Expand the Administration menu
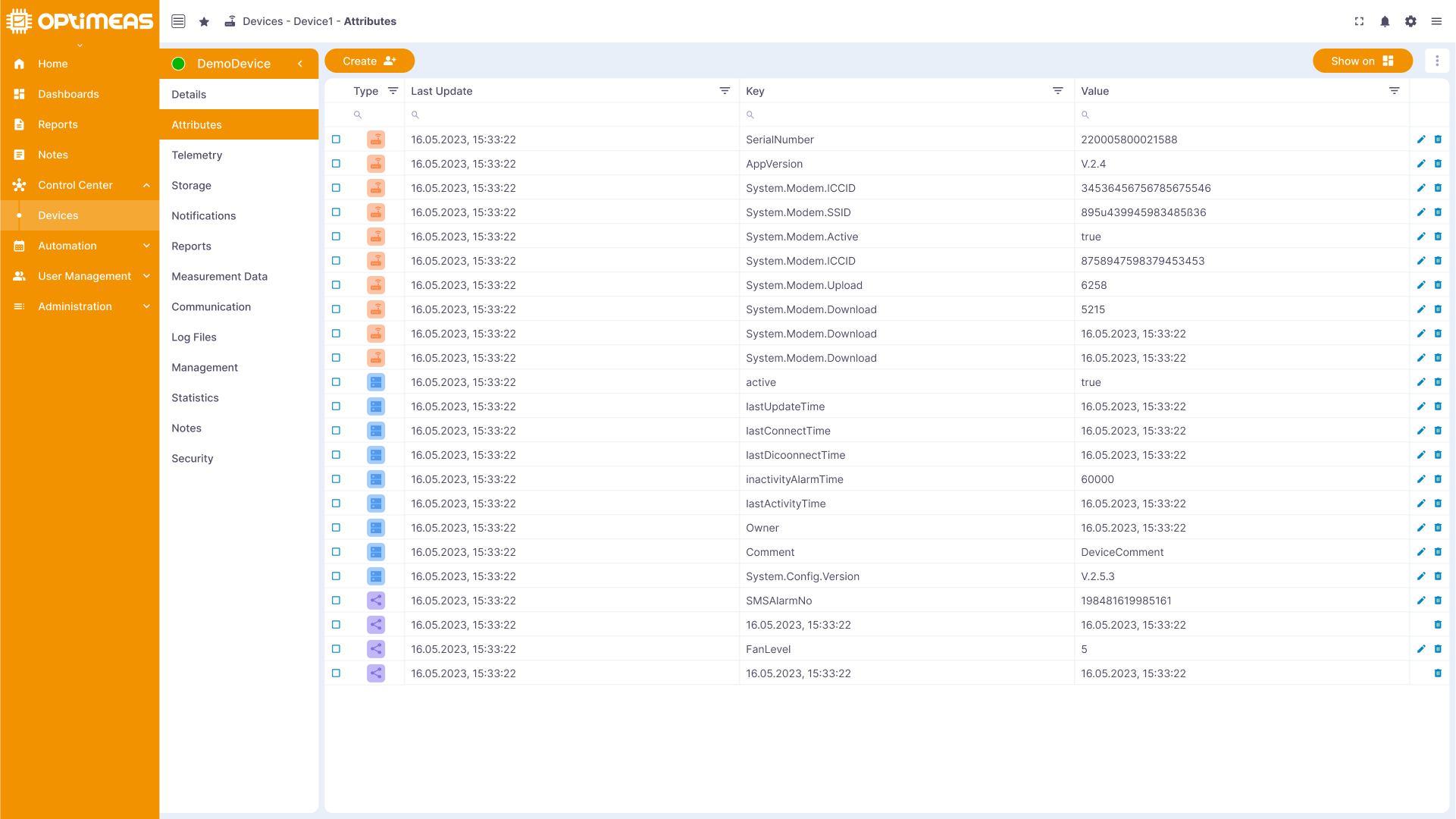The width and height of the screenshot is (1456, 819). tap(146, 306)
